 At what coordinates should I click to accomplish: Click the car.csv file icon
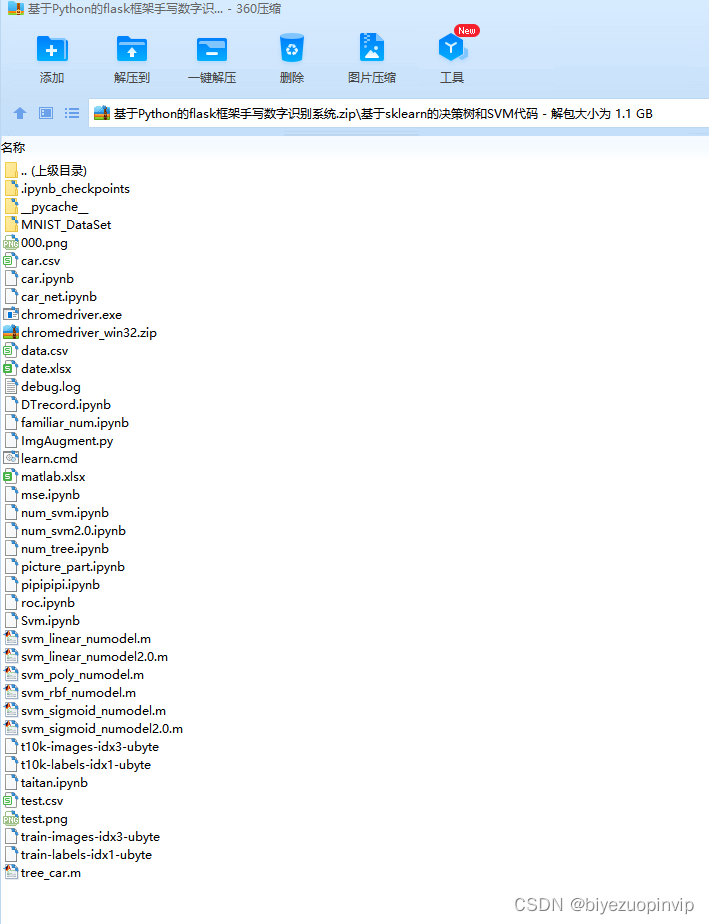point(11,260)
